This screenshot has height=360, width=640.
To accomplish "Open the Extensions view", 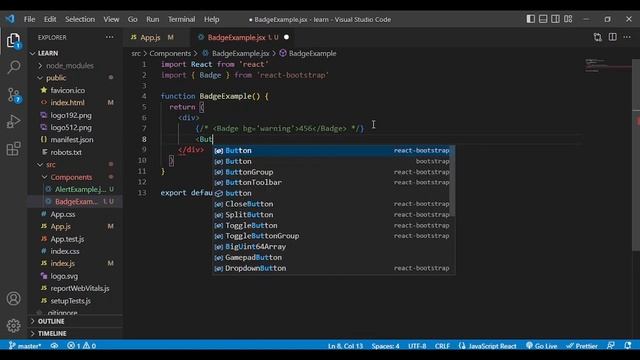I will (x=13, y=149).
